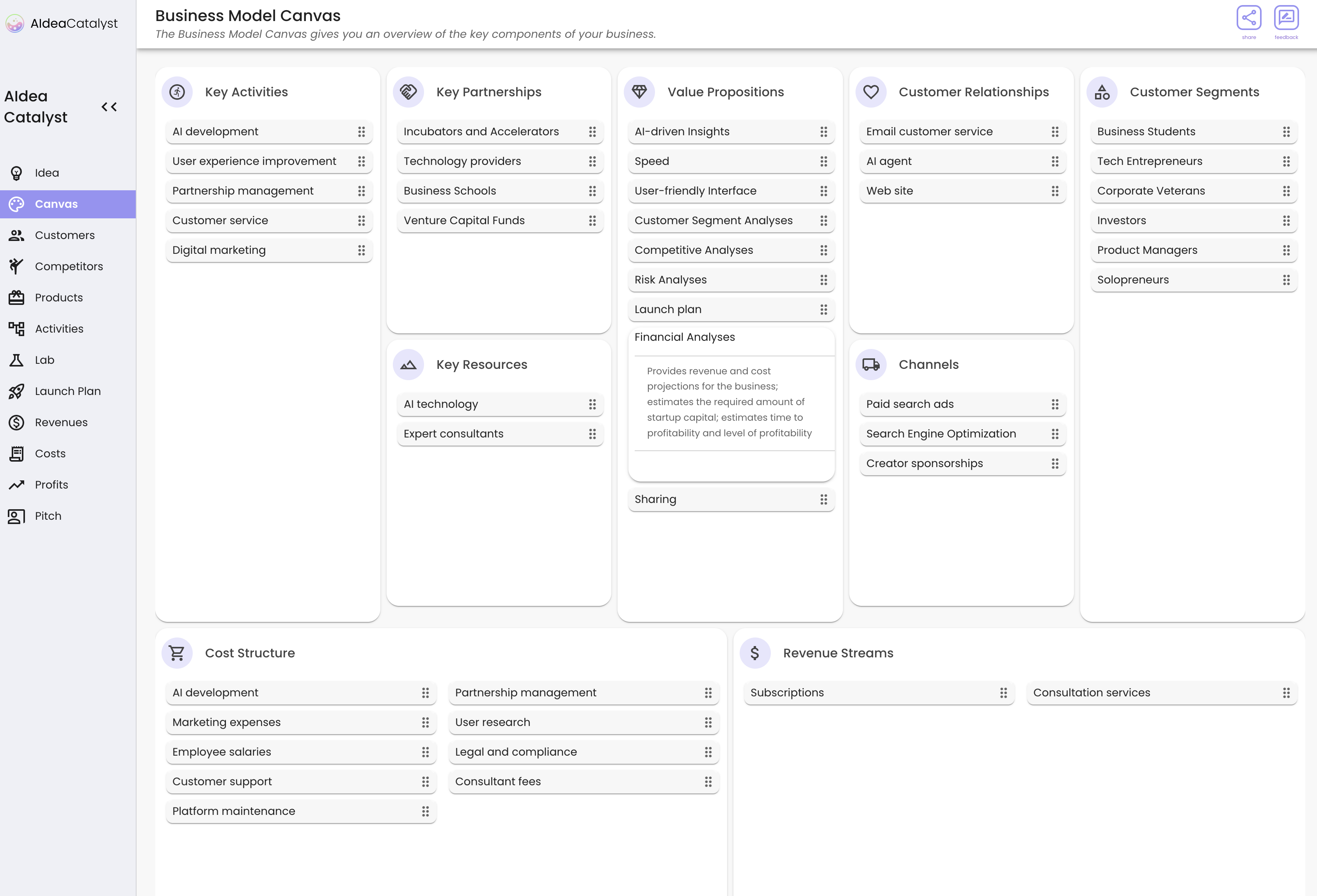This screenshot has width=1317, height=896.
Task: Open Activities using its sidebar icon
Action: pos(16,329)
